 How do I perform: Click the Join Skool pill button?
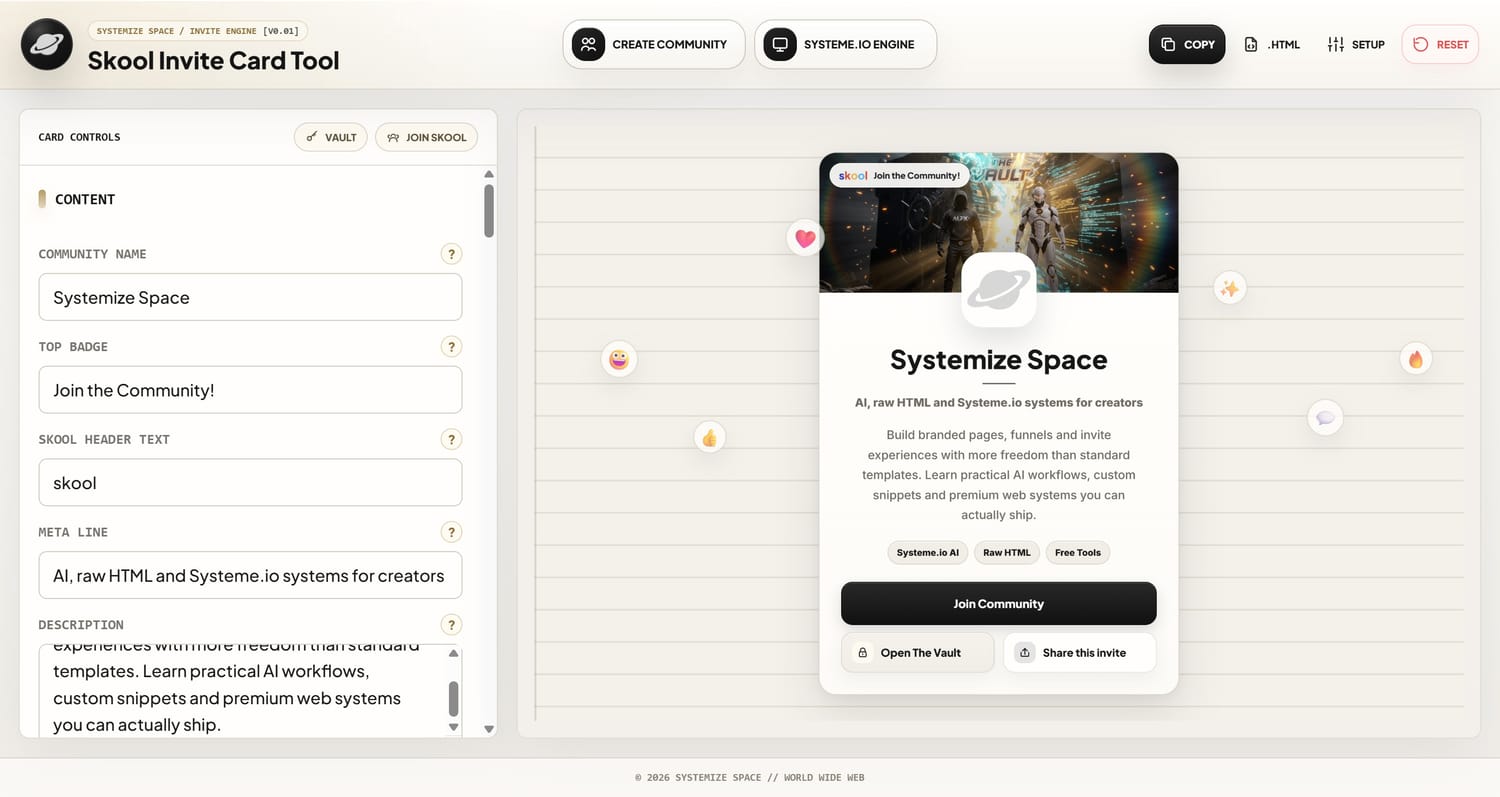click(426, 137)
